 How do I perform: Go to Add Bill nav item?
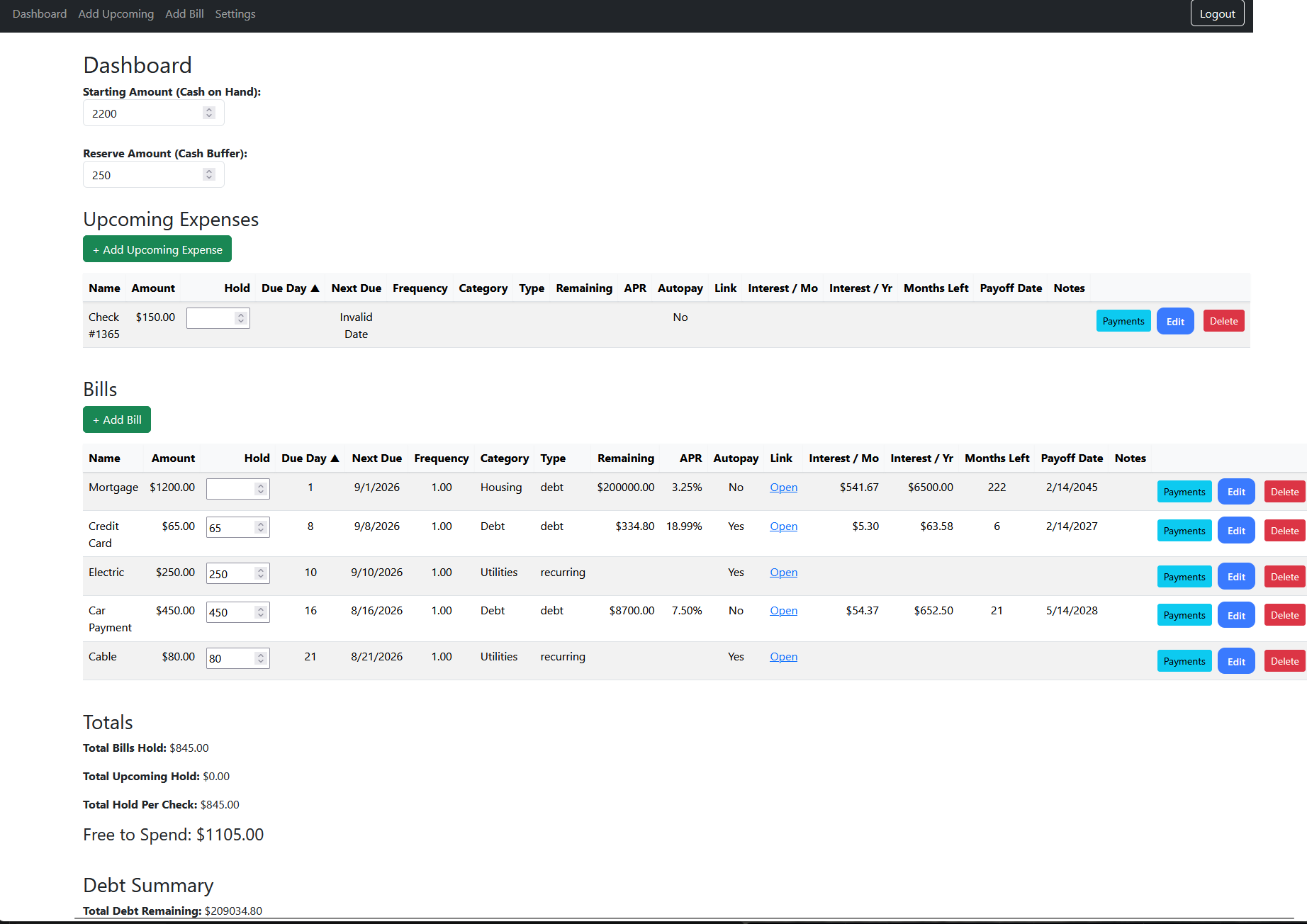click(x=184, y=14)
